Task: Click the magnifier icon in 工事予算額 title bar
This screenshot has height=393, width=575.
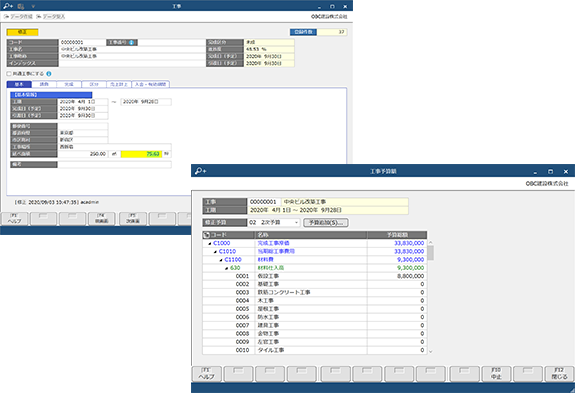Action: pyautogui.click(x=200, y=171)
